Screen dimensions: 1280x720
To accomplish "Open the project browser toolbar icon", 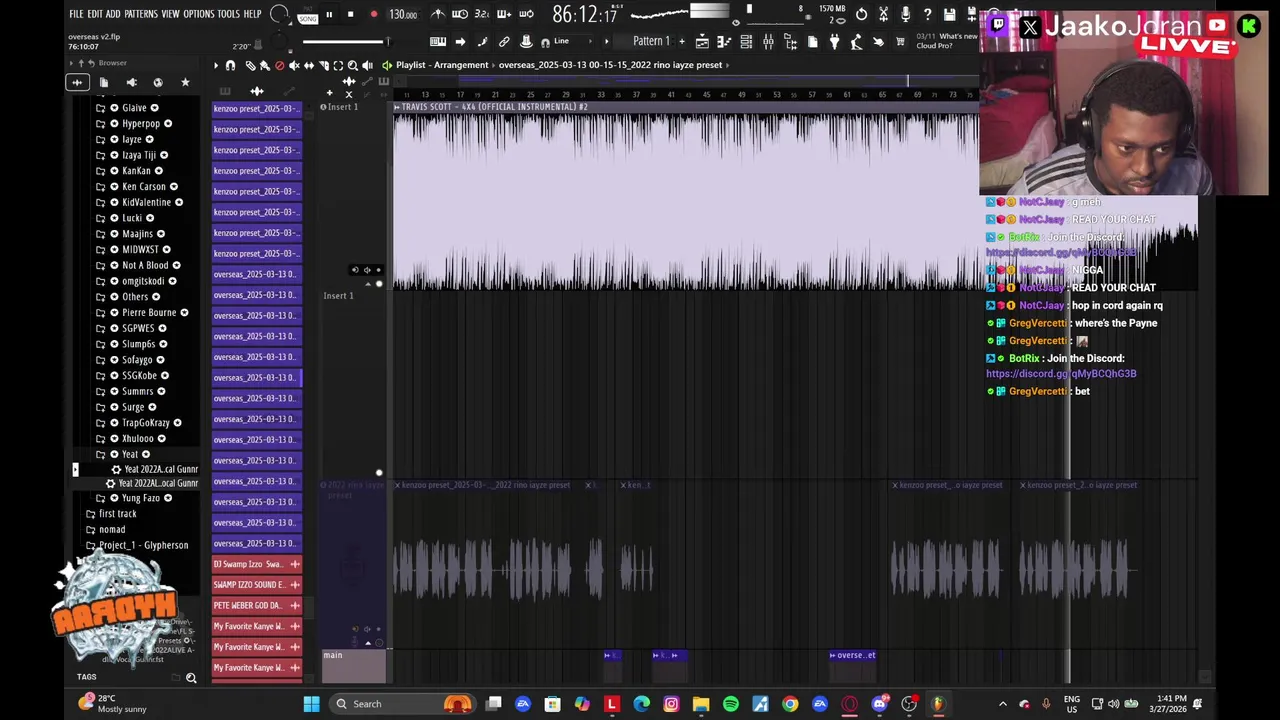I will [790, 41].
